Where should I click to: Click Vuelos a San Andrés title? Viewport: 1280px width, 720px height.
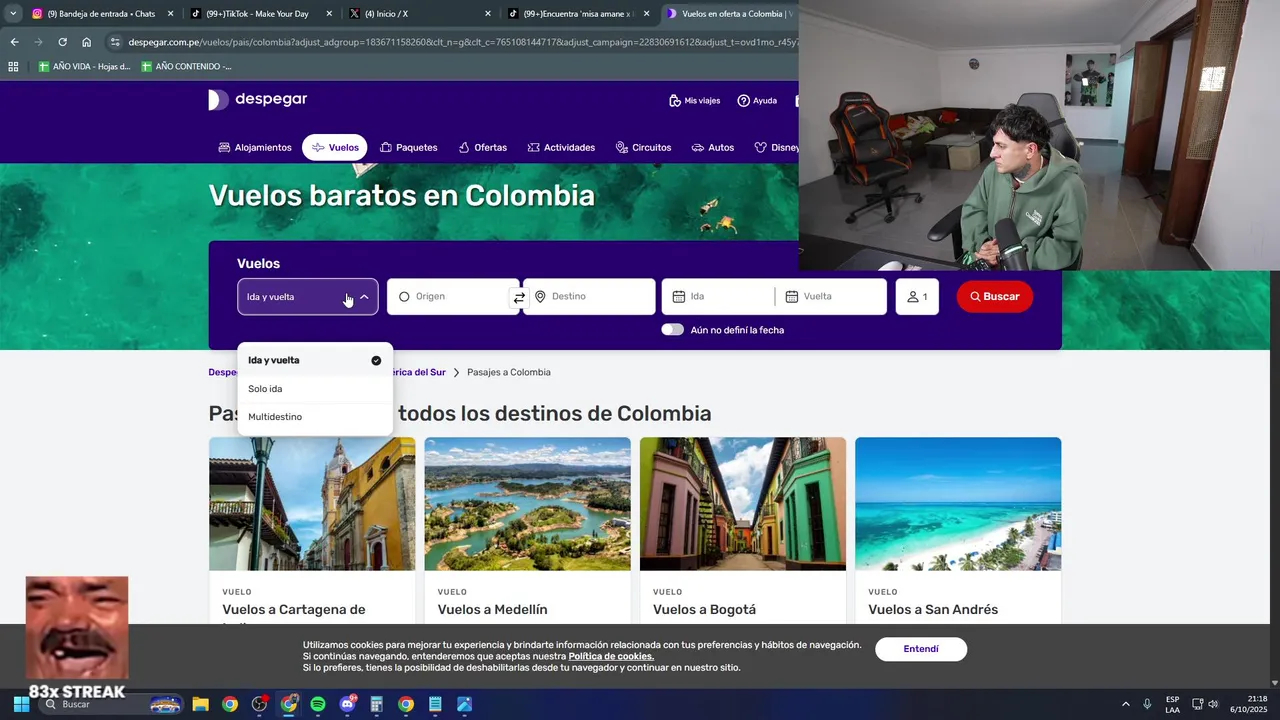933,610
